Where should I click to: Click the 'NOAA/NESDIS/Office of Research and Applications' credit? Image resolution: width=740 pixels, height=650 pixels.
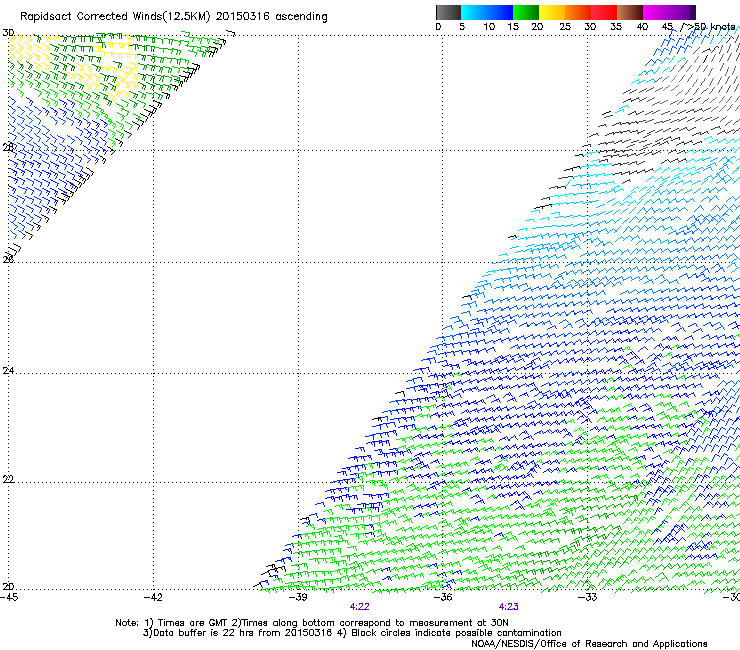(589, 644)
